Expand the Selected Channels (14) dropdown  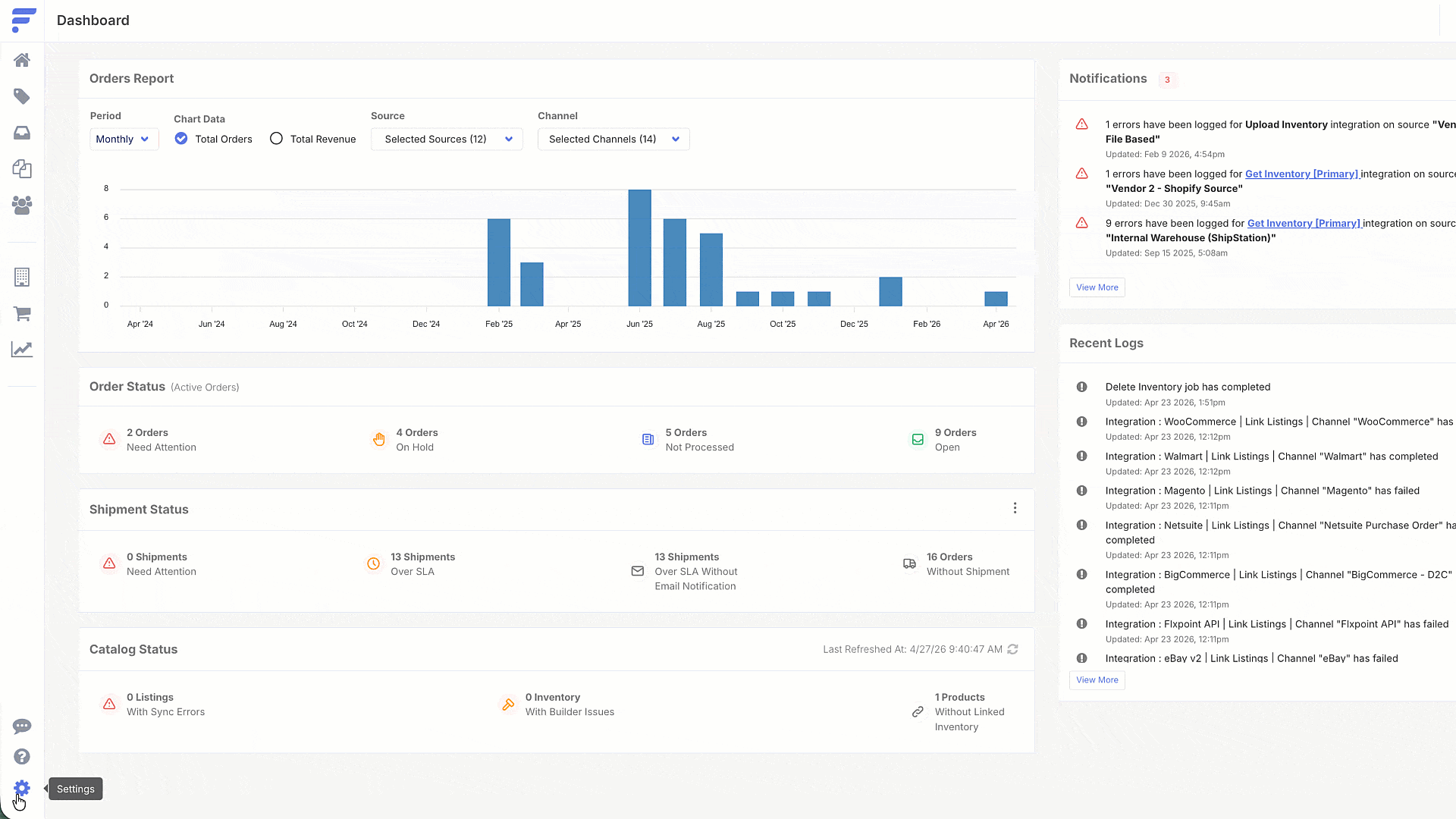point(613,140)
